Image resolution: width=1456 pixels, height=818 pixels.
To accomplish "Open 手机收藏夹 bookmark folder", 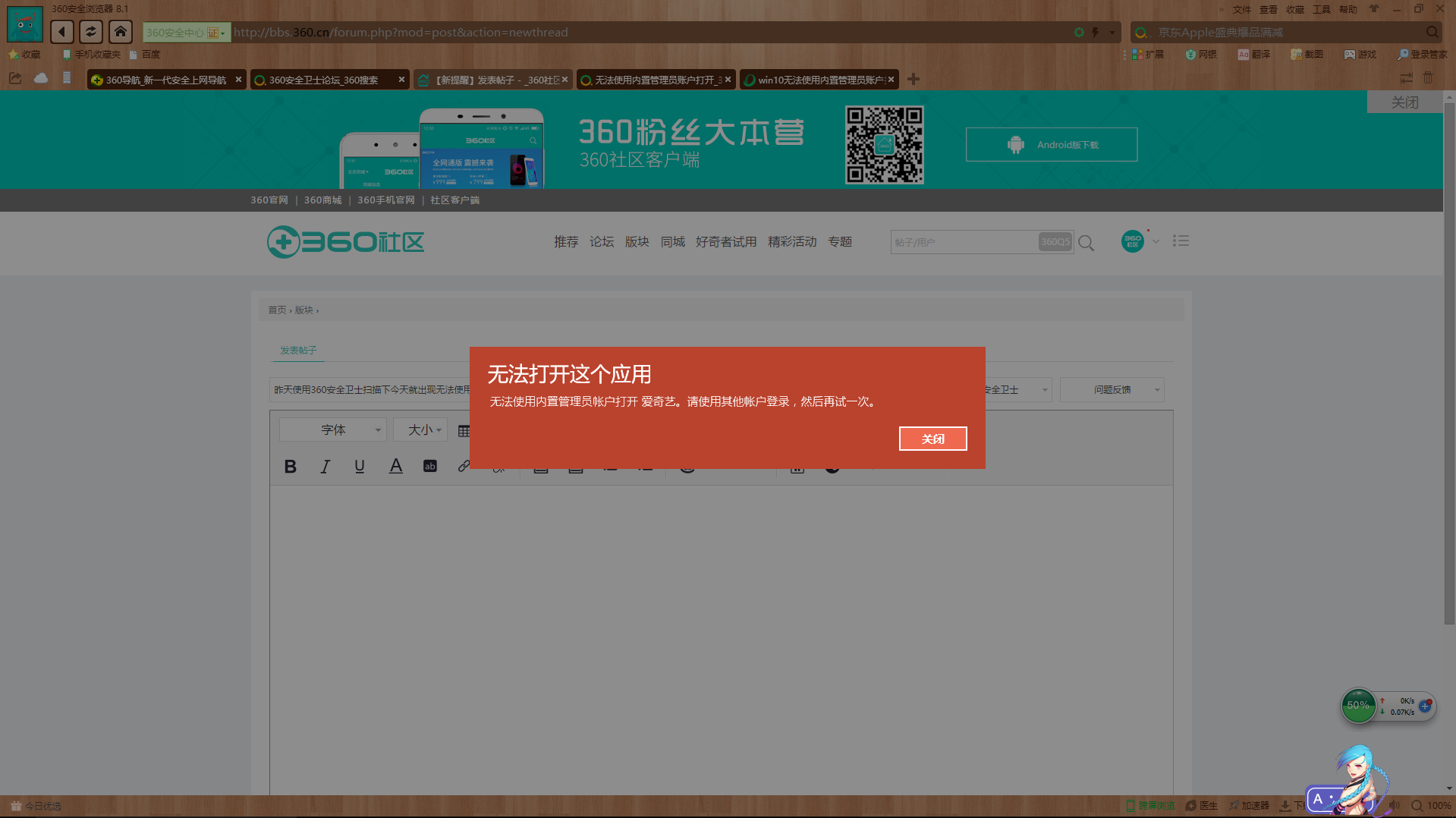I will [x=92, y=55].
